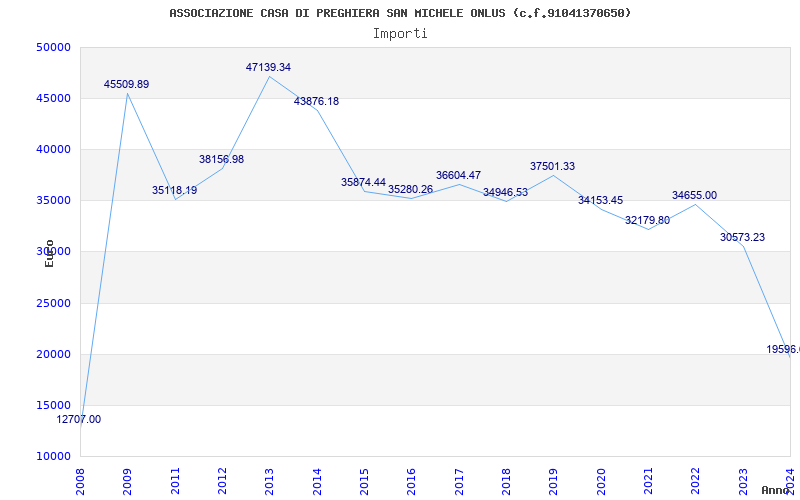Select the 40000 y-axis tick label
800x500 pixels.
(x=53, y=149)
